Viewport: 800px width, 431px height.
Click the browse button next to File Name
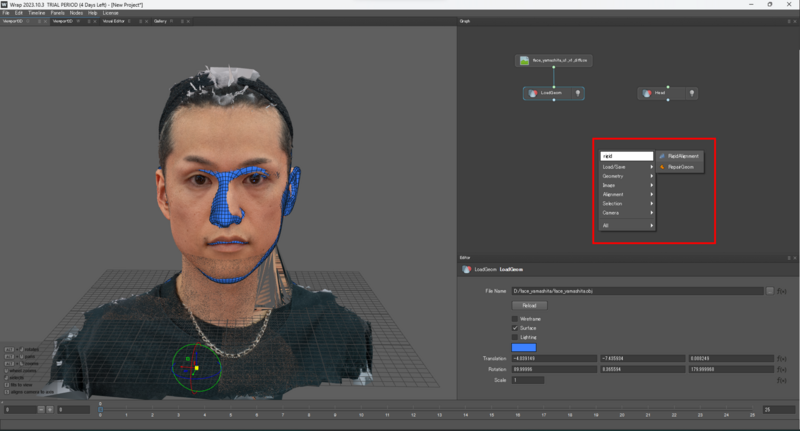[769, 291]
